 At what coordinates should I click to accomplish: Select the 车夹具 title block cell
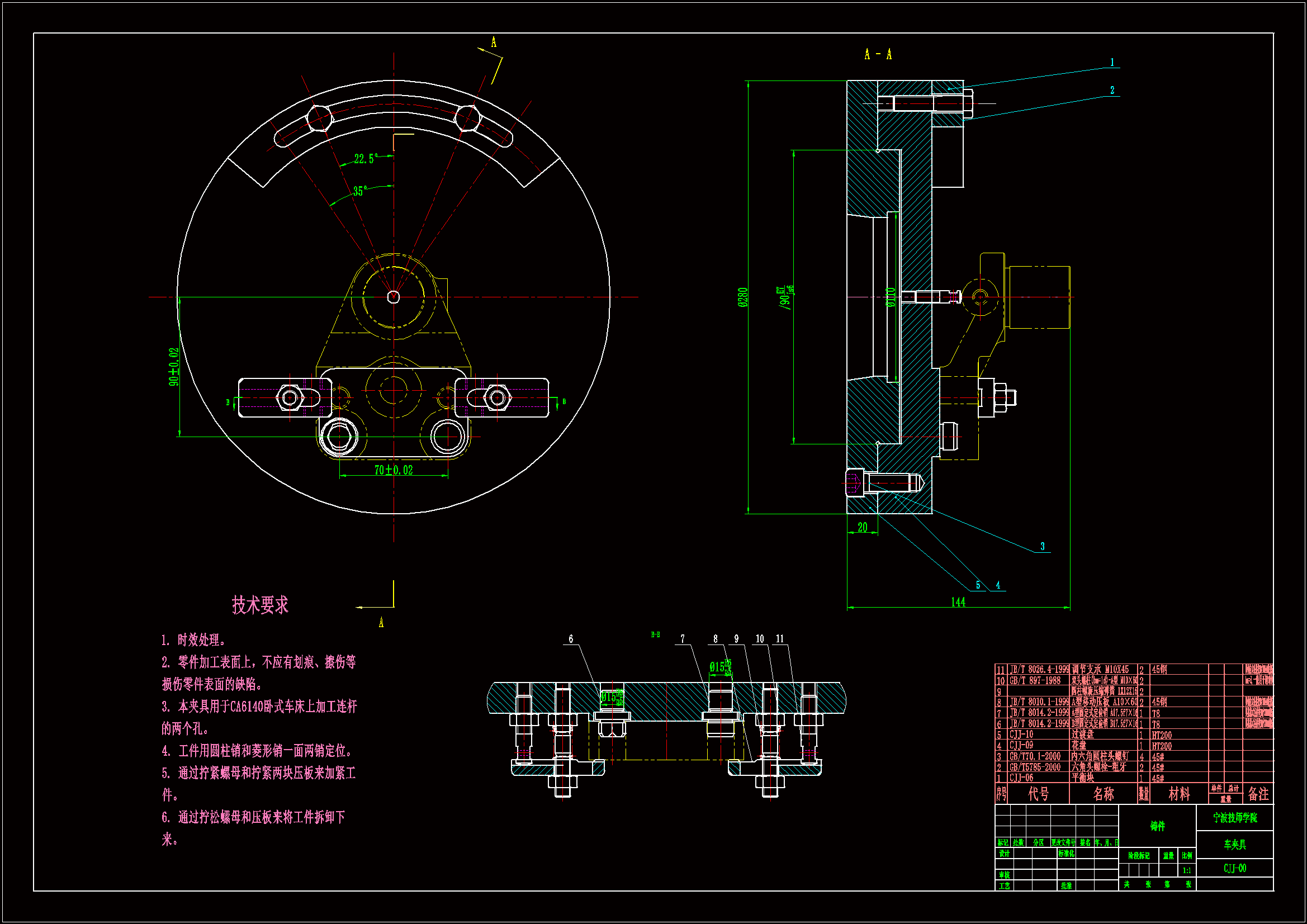pyautogui.click(x=1235, y=844)
